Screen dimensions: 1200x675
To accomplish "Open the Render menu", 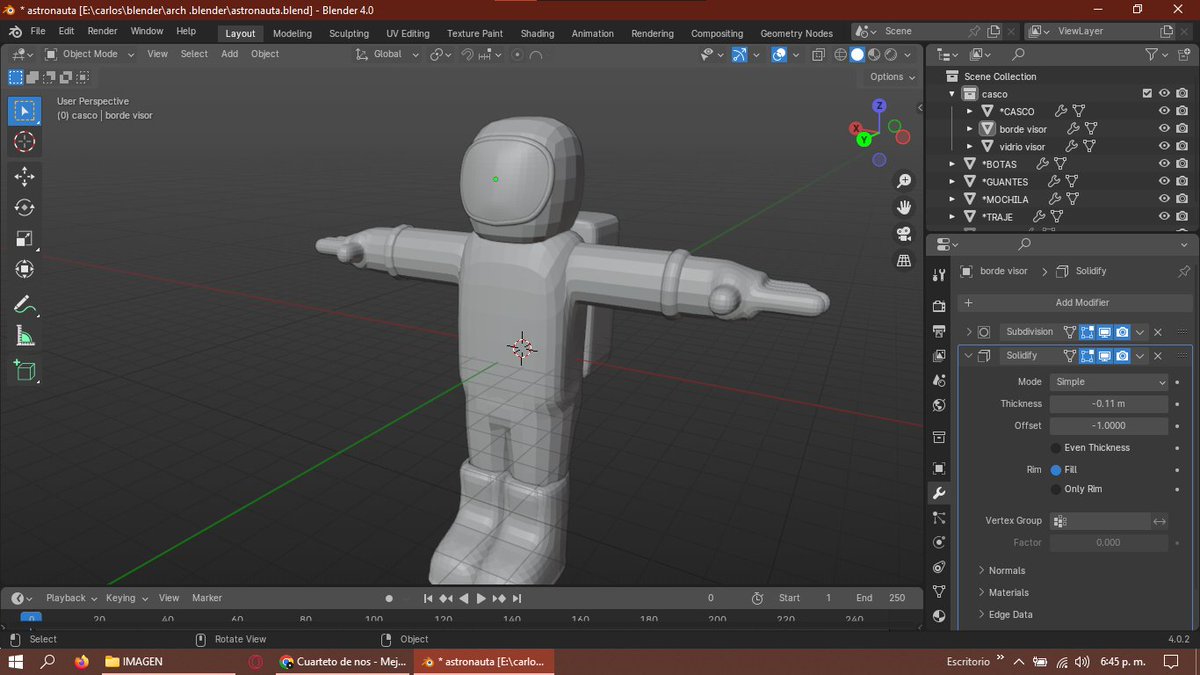I will coord(102,32).
